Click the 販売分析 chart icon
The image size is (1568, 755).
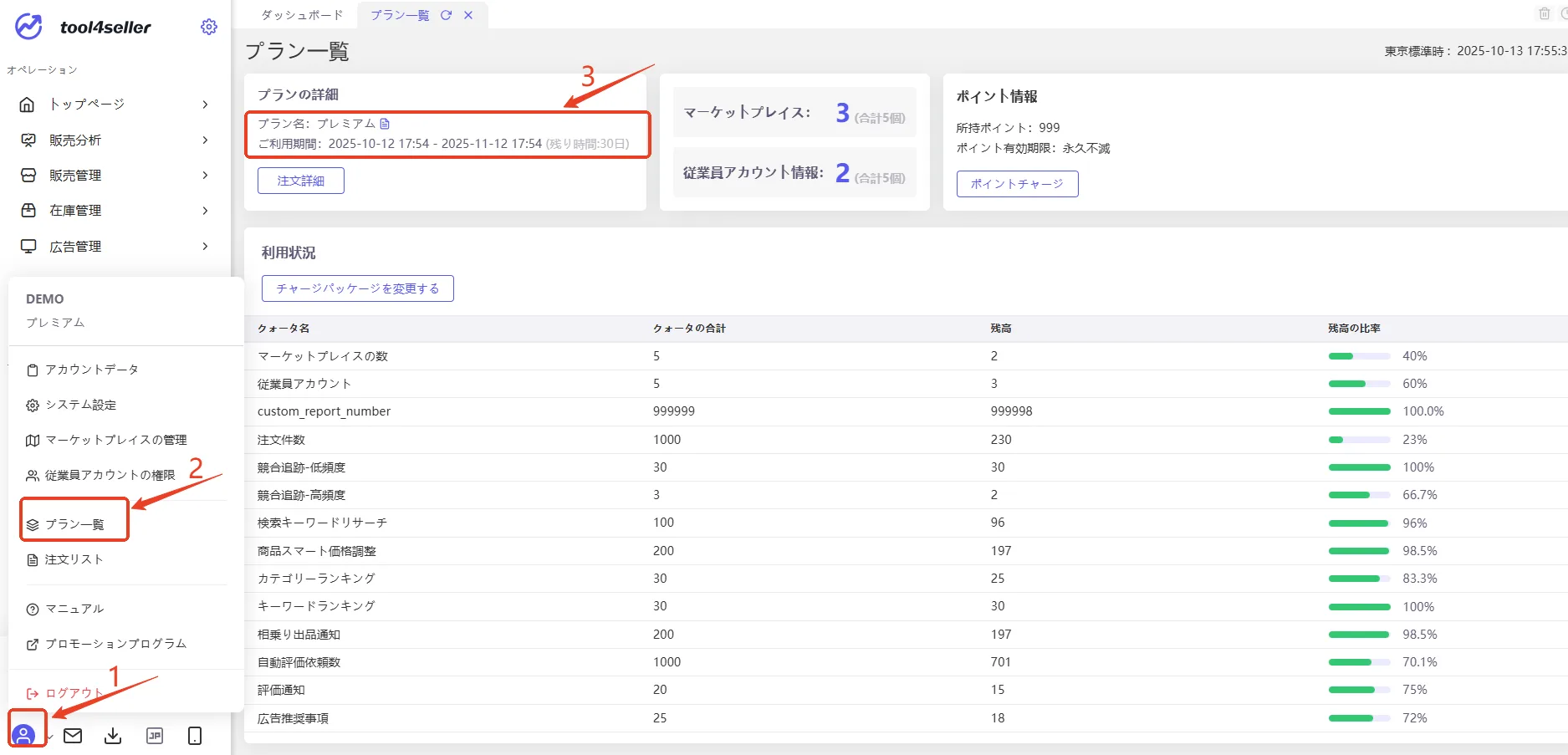pyautogui.click(x=28, y=140)
